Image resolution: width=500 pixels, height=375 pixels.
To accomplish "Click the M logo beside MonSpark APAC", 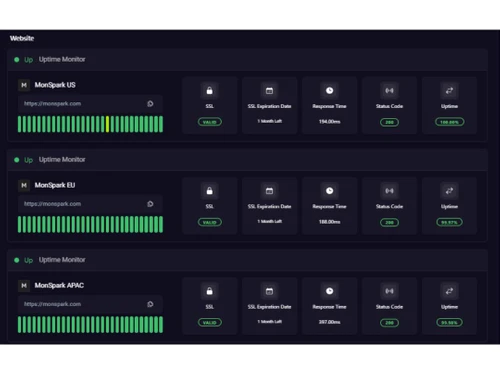I will (x=24, y=286).
